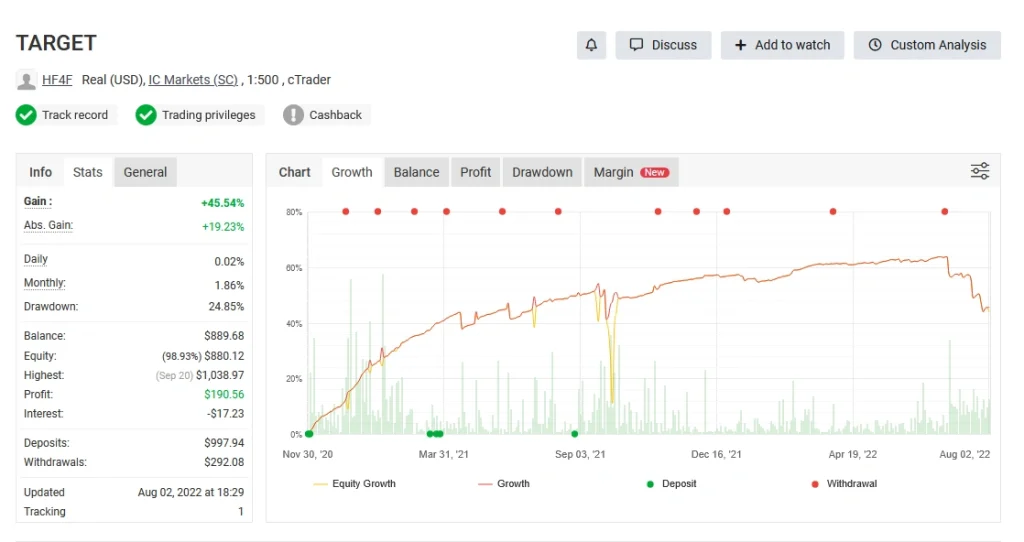
Task: Click the $292.08 withdrawals value
Action: (x=224, y=462)
